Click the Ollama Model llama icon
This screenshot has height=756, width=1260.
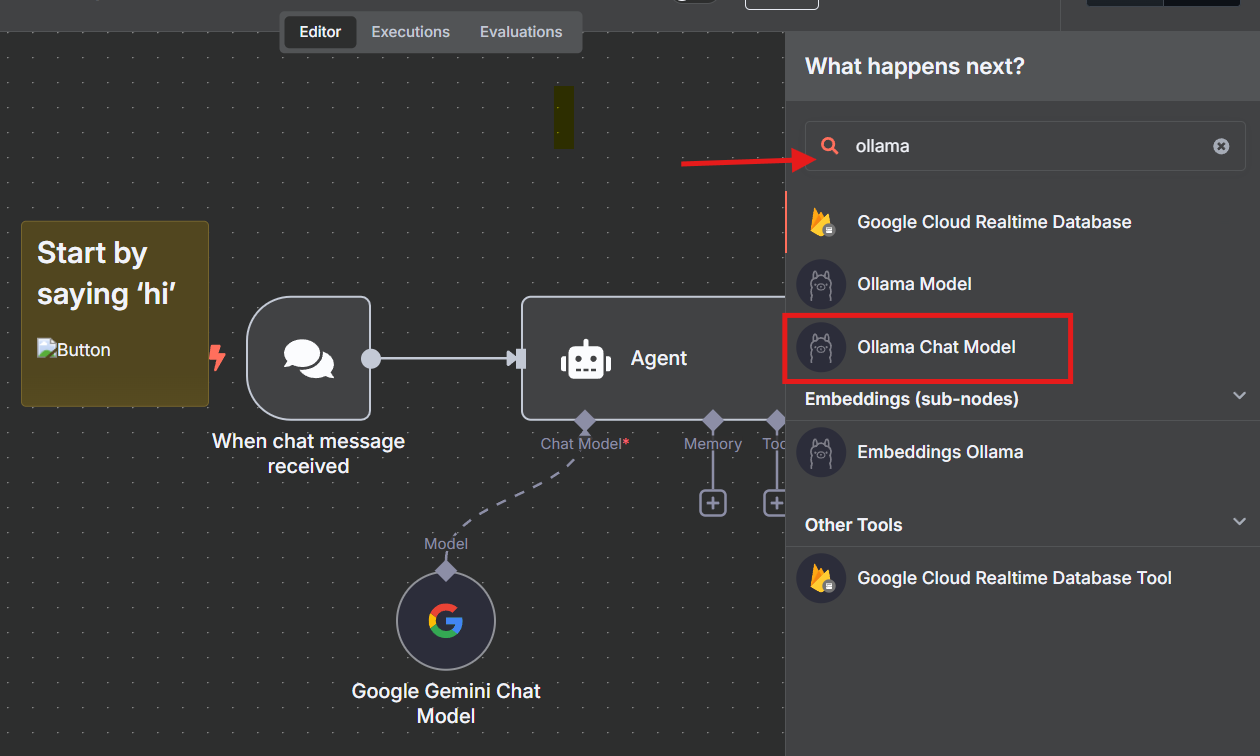(x=822, y=284)
